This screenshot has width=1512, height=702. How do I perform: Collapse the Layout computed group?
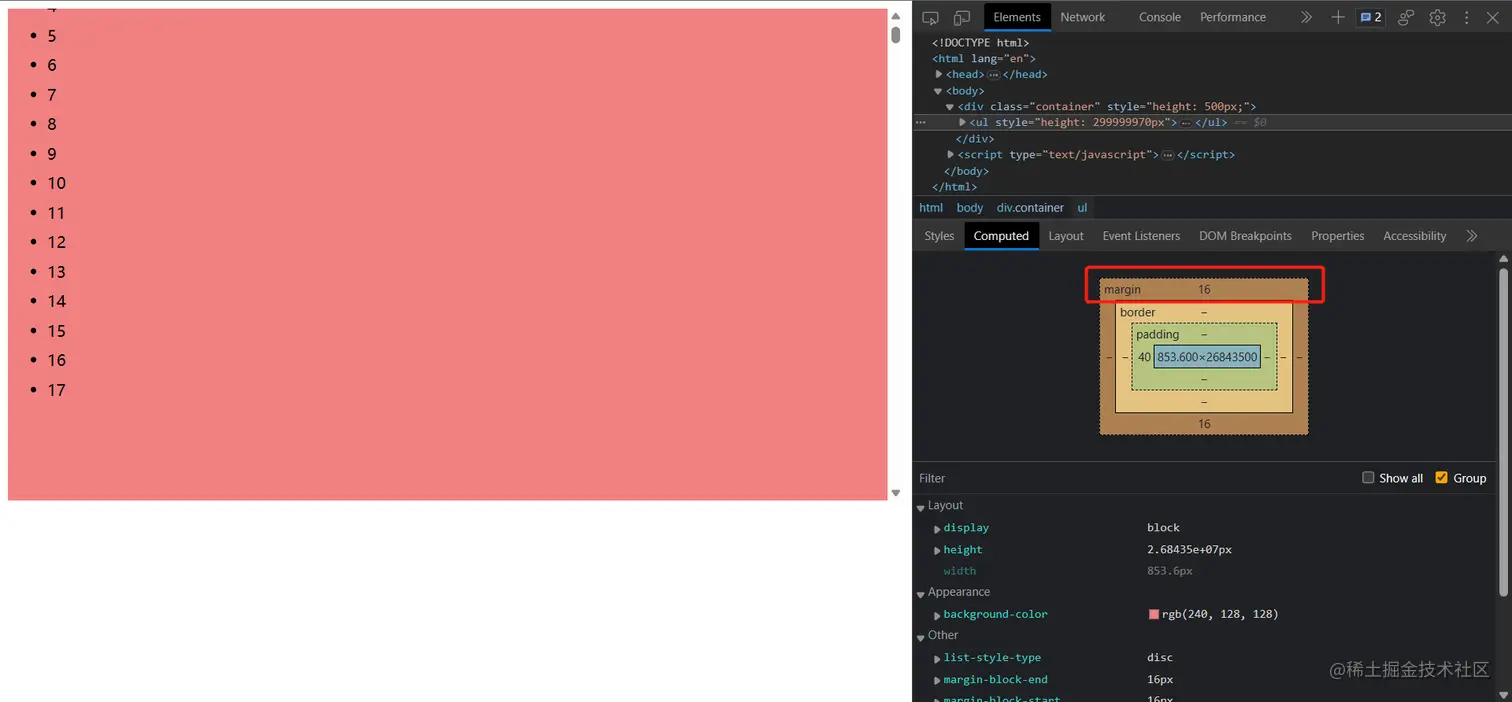[920, 507]
